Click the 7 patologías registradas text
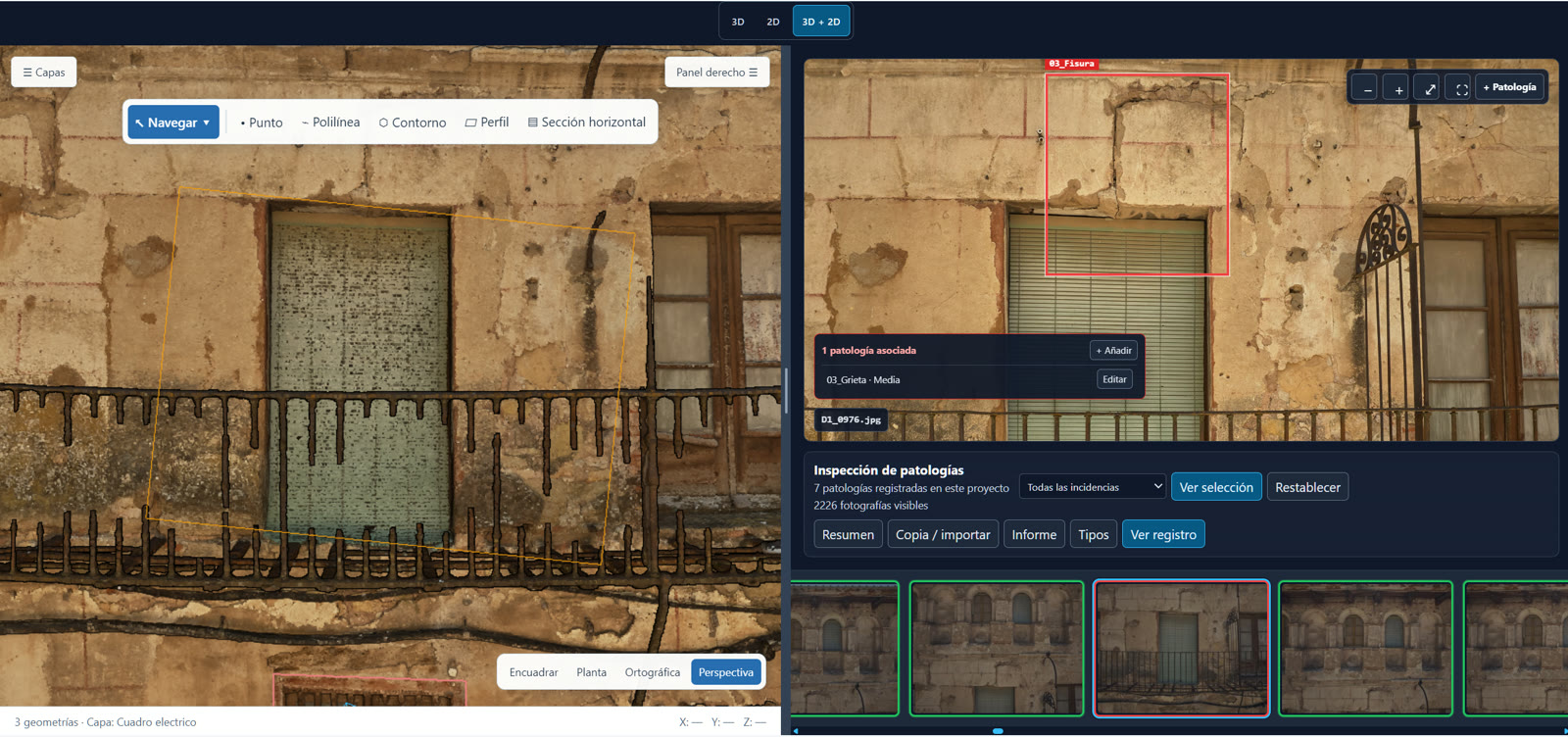Viewport: 1568px width, 737px height. point(911,488)
